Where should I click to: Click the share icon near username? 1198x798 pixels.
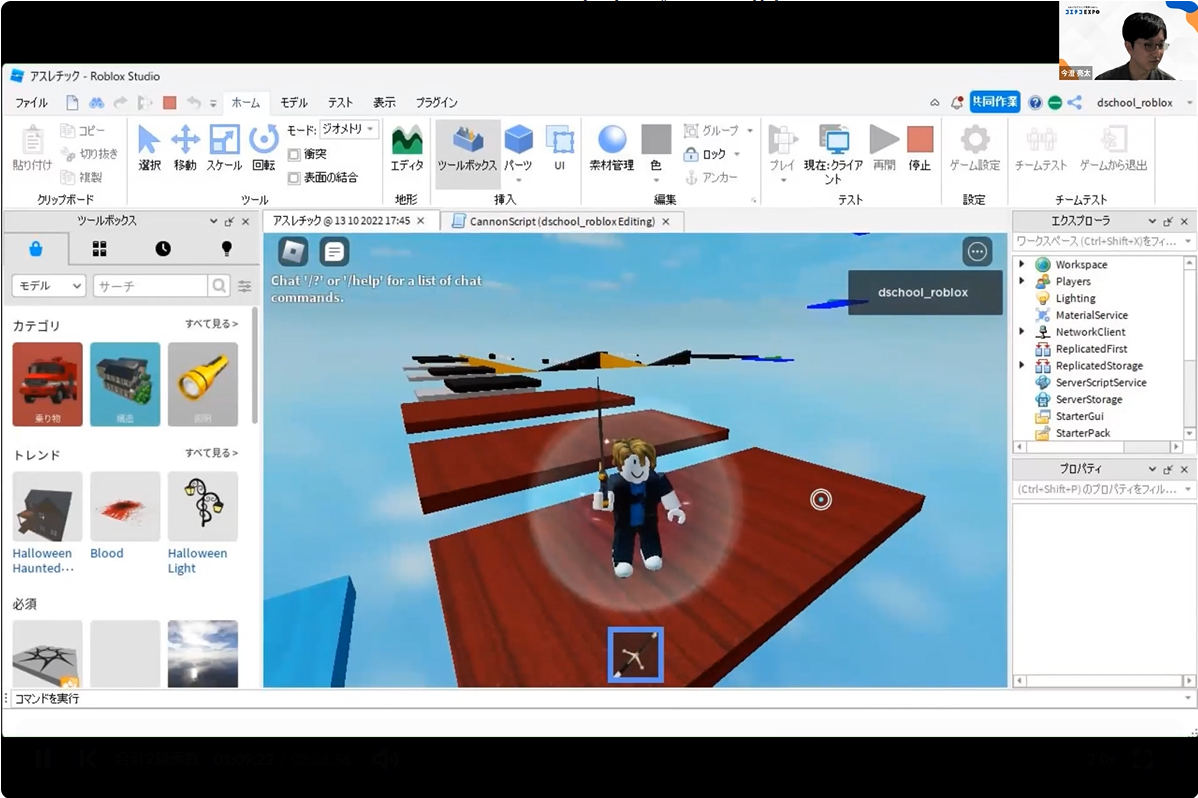click(1074, 102)
